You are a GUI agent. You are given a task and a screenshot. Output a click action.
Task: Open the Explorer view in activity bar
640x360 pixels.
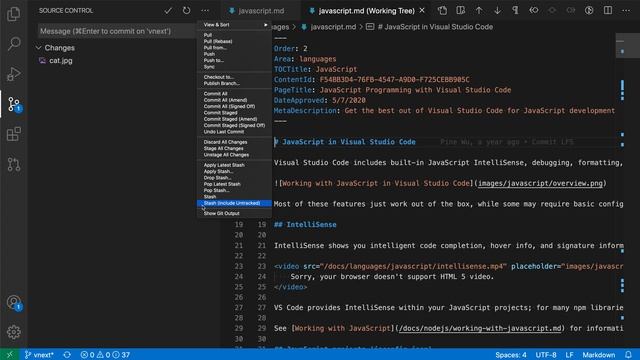pyautogui.click(x=13, y=14)
